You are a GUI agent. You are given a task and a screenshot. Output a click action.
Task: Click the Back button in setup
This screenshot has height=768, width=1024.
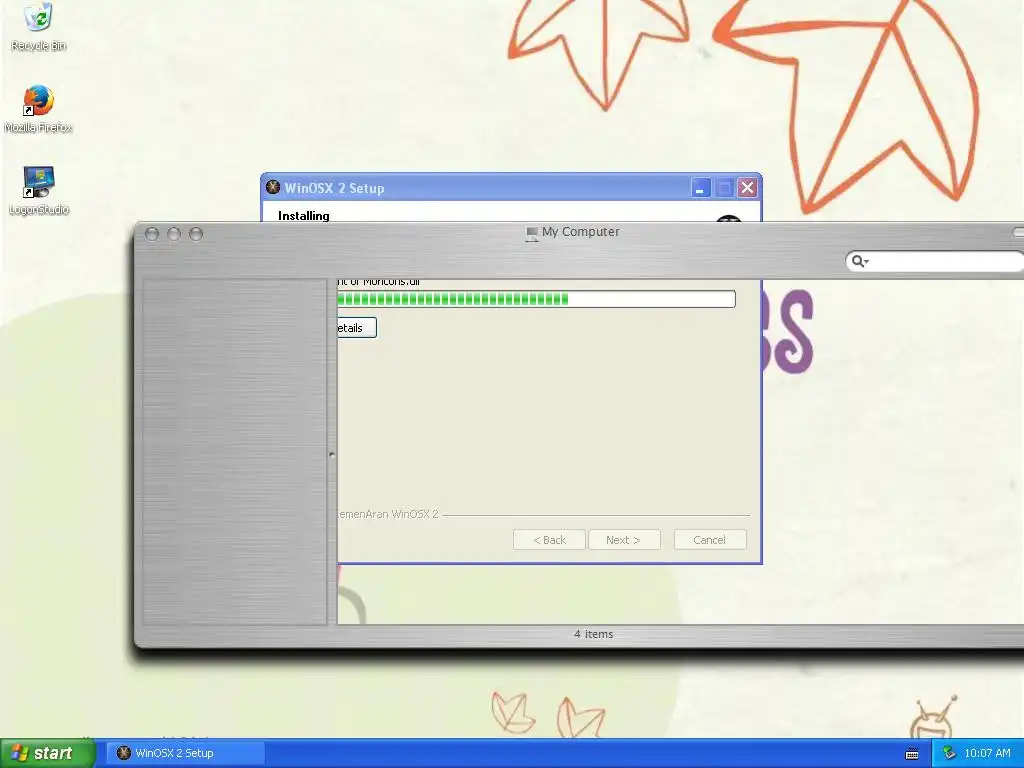point(549,540)
